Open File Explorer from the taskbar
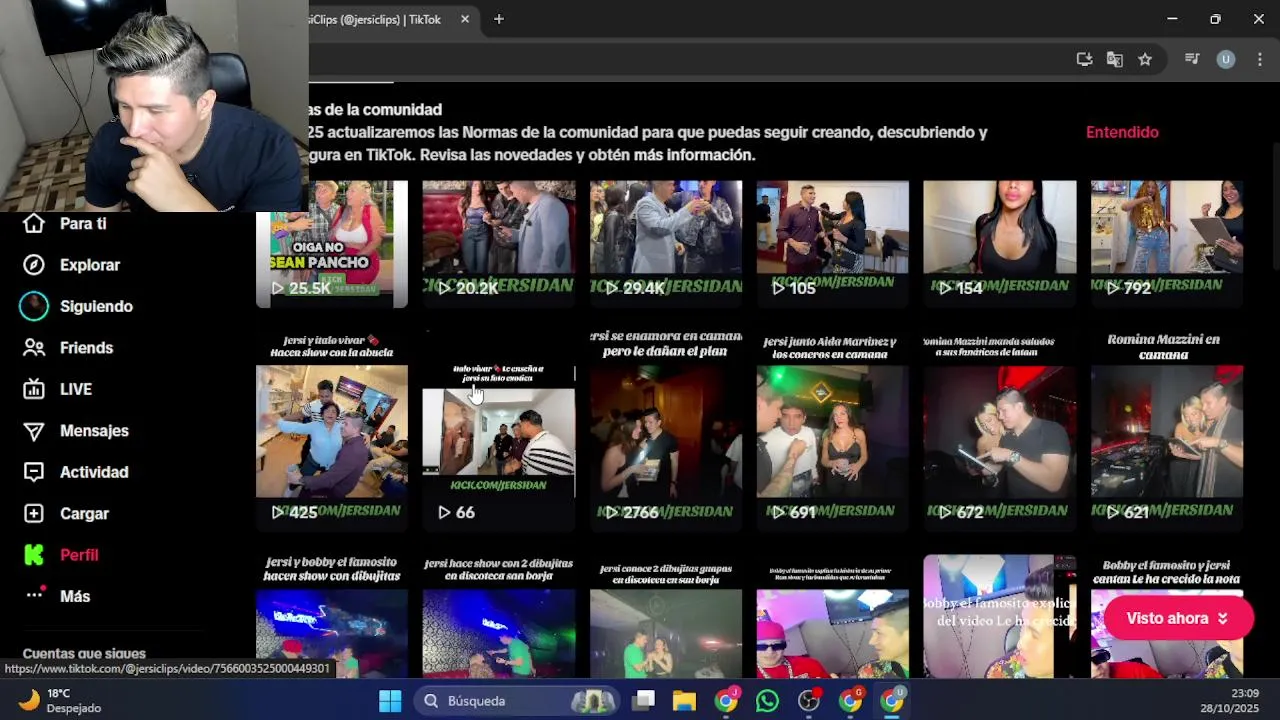 pos(684,701)
